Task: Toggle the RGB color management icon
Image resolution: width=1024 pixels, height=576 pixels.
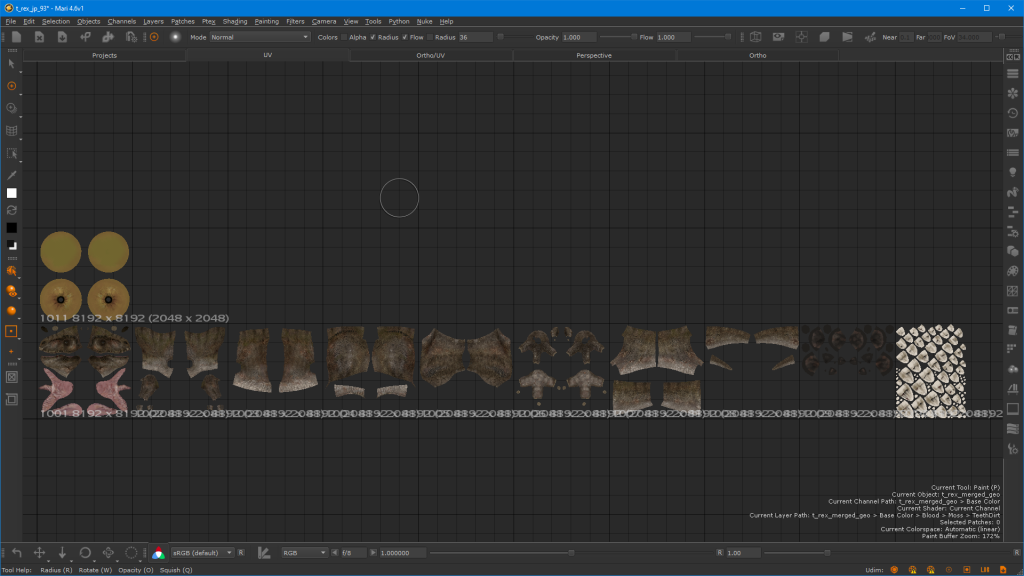Action: (158, 553)
